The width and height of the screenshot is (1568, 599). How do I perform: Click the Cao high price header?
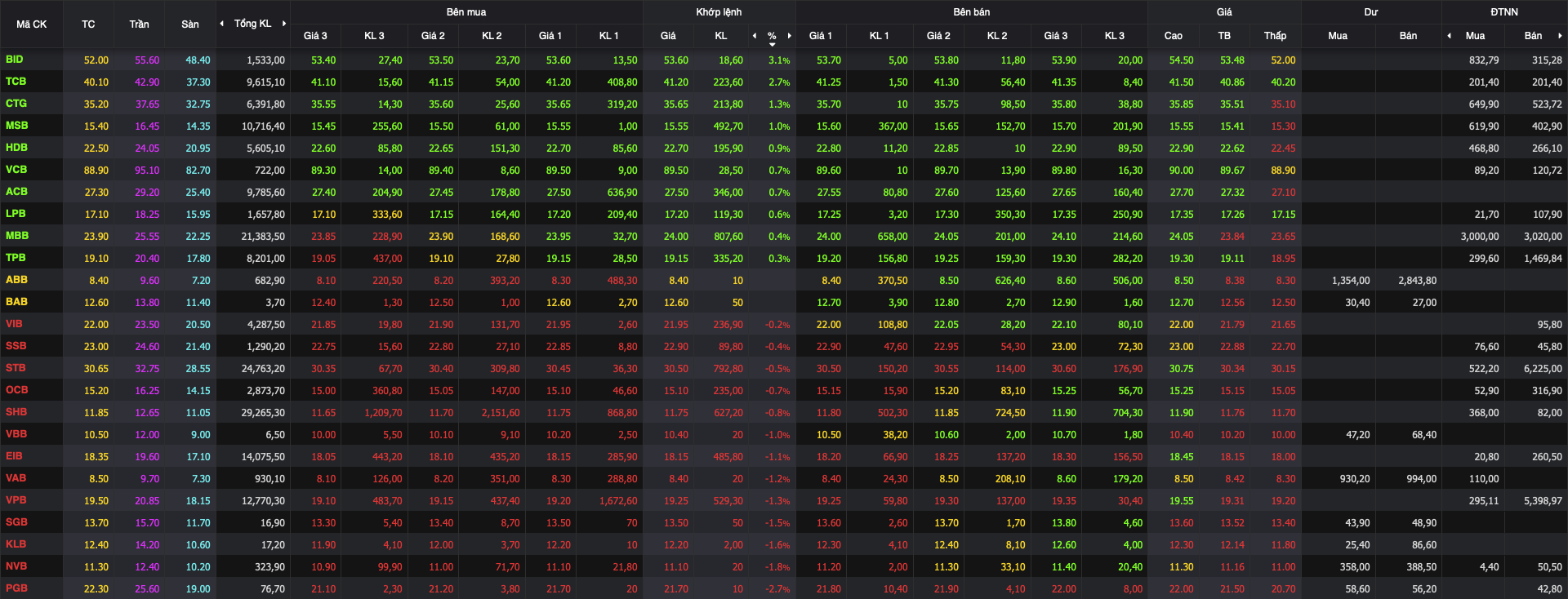pos(1174,36)
